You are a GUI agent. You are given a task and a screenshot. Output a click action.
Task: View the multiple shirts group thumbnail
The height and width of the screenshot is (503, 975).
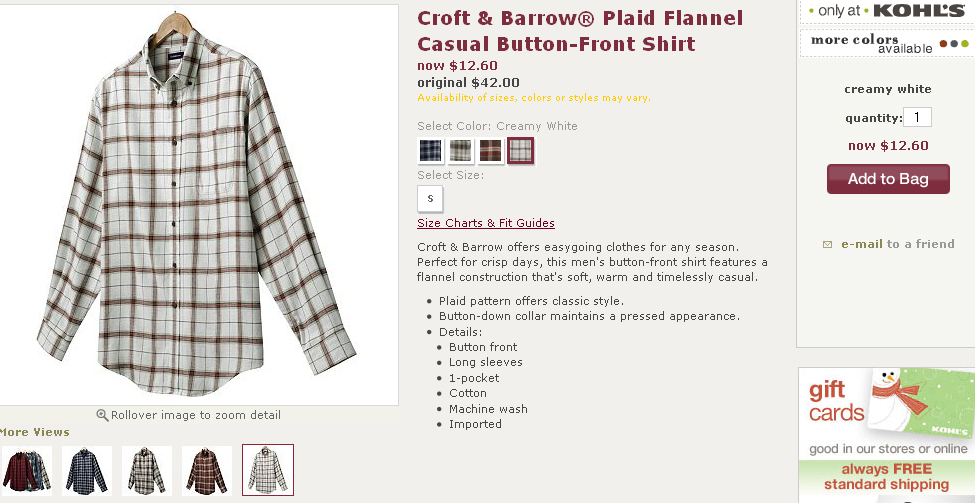pyautogui.click(x=26, y=470)
